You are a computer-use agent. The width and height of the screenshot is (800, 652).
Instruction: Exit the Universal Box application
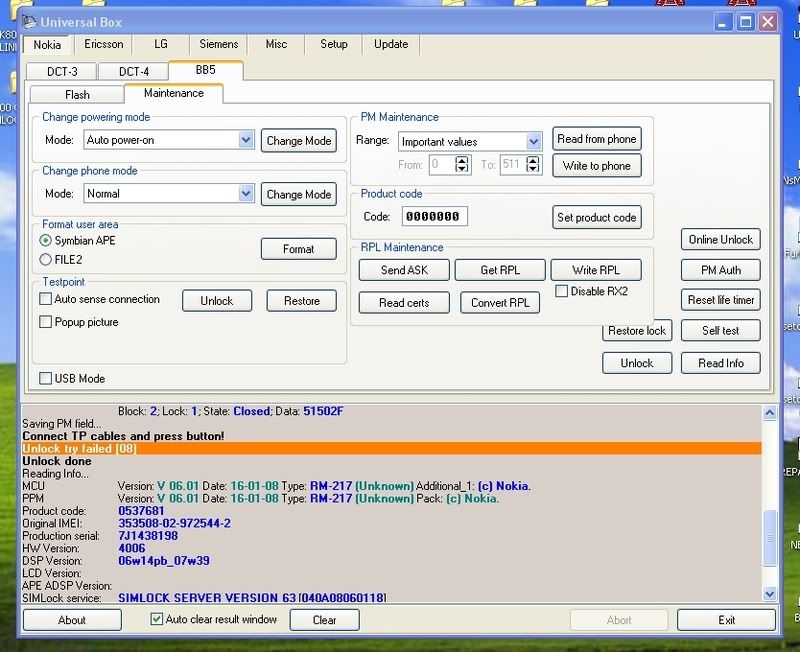[727, 620]
